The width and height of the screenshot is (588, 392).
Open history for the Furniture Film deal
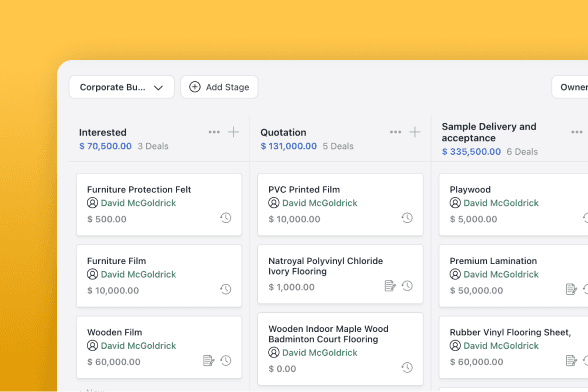tap(226, 289)
